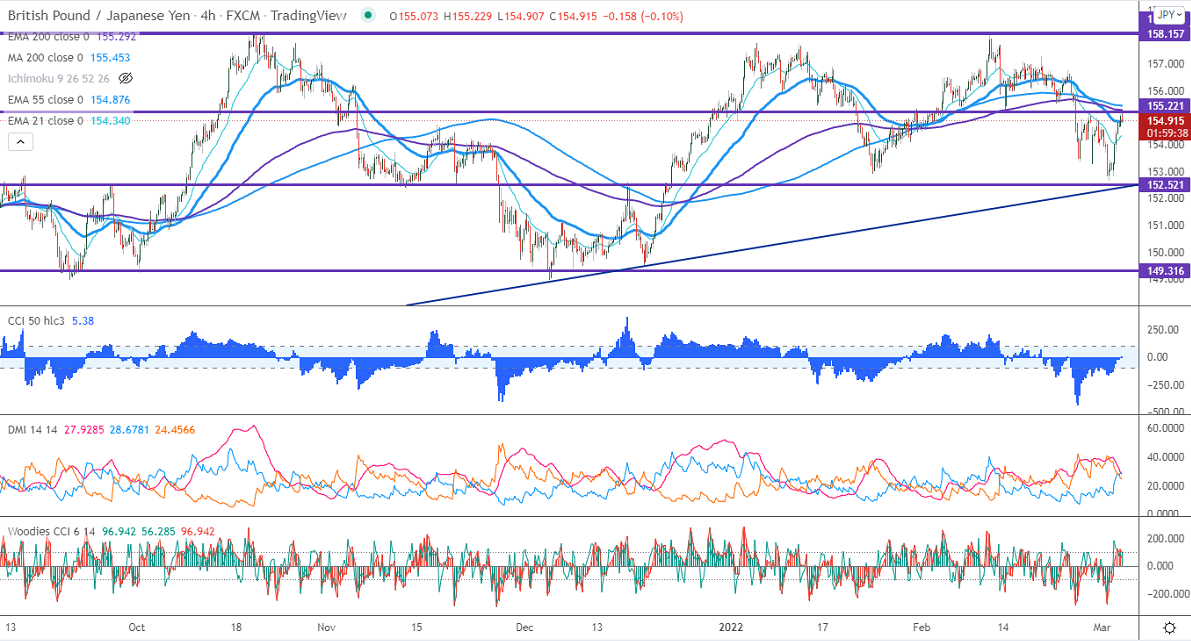Select the British Pound / Japanese Yen title

click(x=99, y=15)
